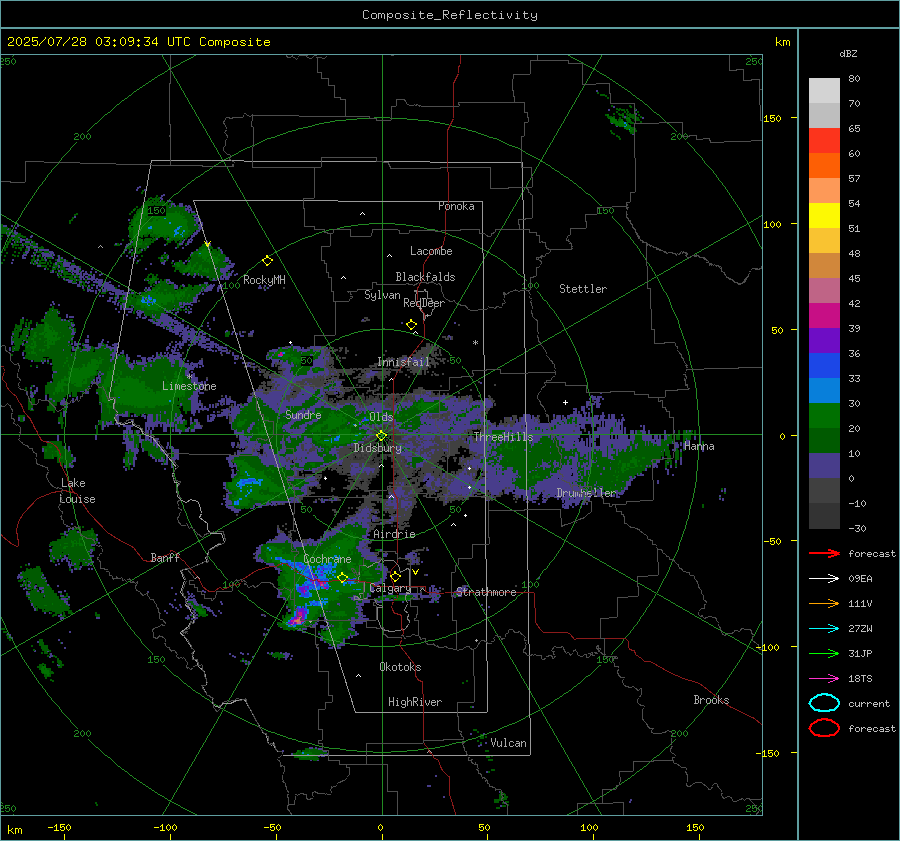Select the 65 dBZ red color swatch

(x=824, y=140)
